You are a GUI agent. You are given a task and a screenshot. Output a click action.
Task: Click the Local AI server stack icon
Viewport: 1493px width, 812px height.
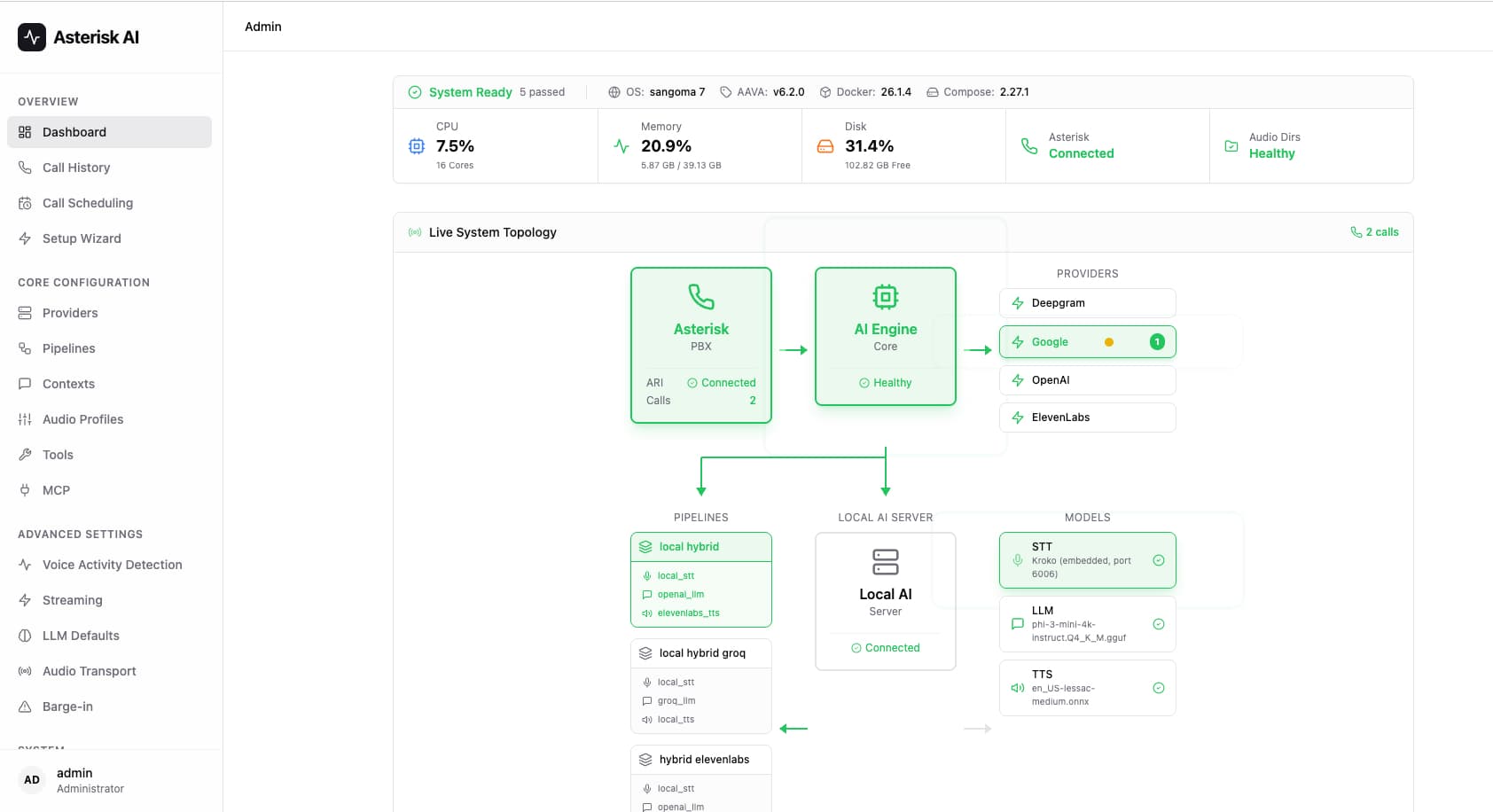click(886, 562)
